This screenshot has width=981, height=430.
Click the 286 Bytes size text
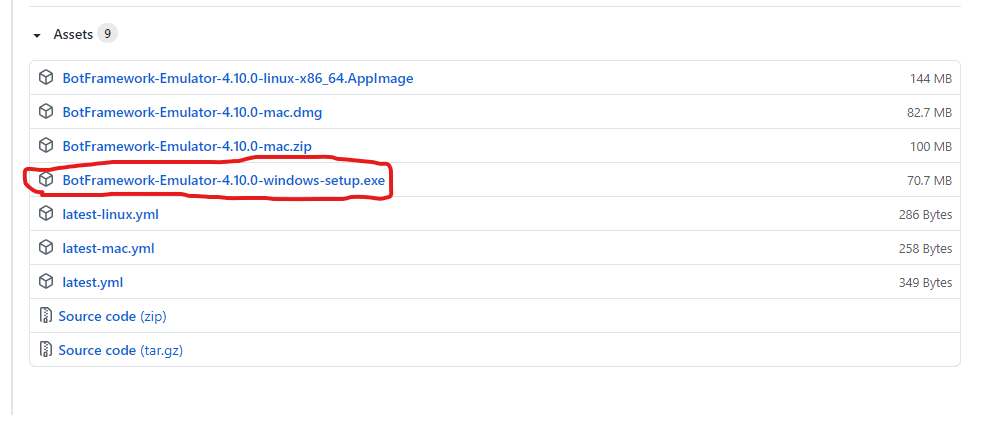pyautogui.click(x=925, y=215)
